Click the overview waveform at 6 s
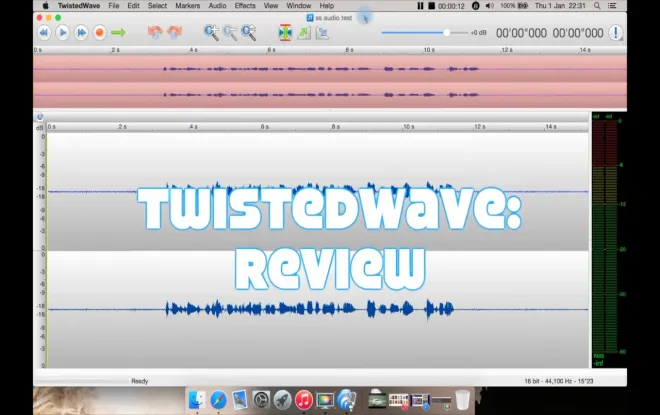The width and height of the screenshot is (660, 415). [x=271, y=69]
